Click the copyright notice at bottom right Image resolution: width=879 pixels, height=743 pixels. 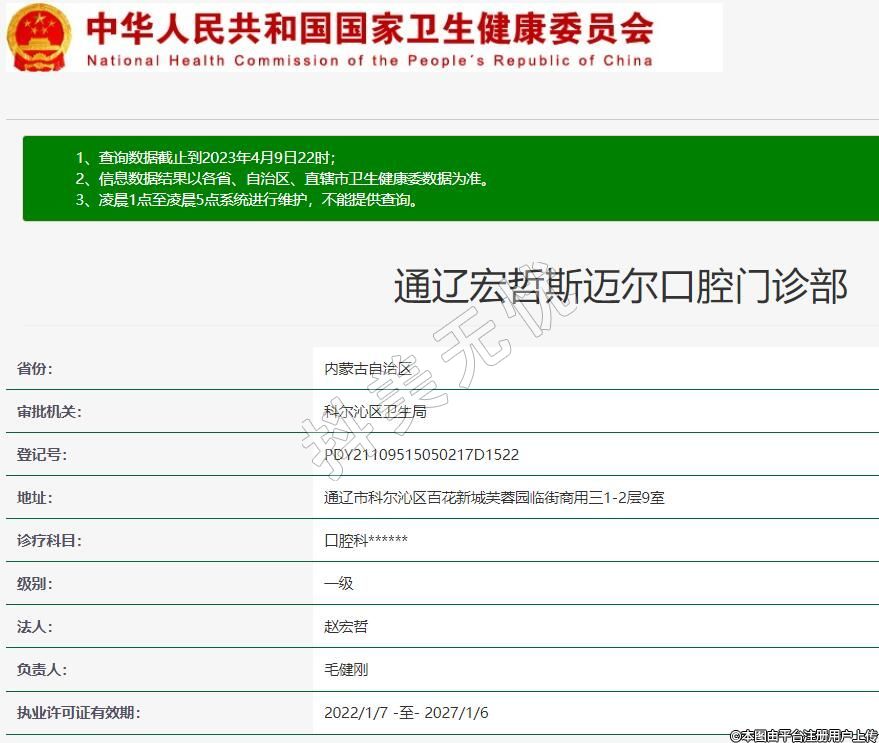[x=803, y=735]
